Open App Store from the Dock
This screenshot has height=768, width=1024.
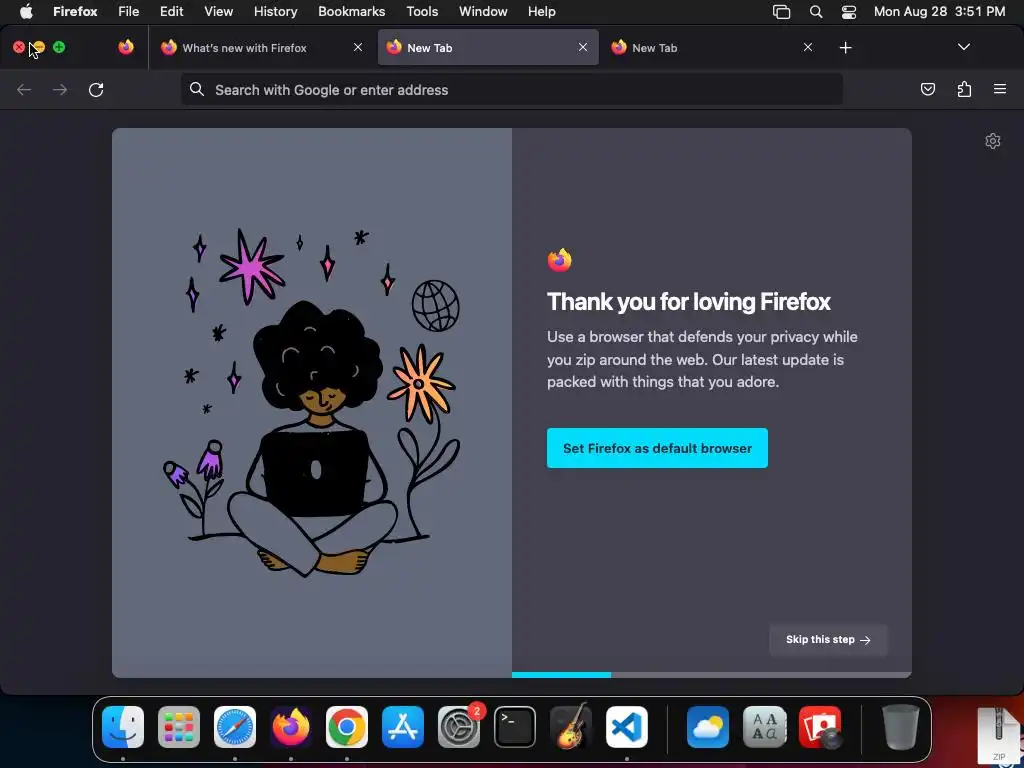[x=403, y=727]
